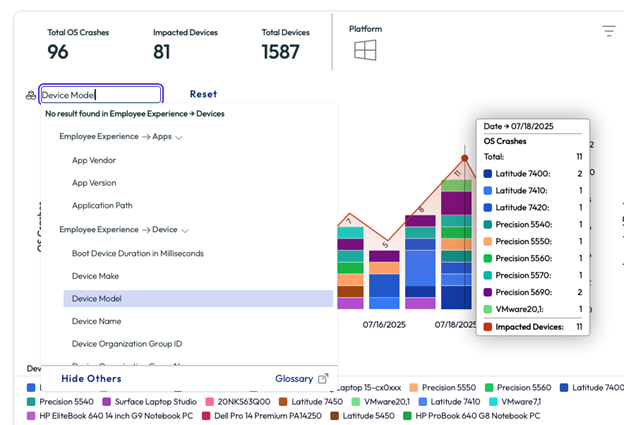Toggle Surface Laptop Studio legend entry
This screenshot has width=624, height=425.
(150, 402)
